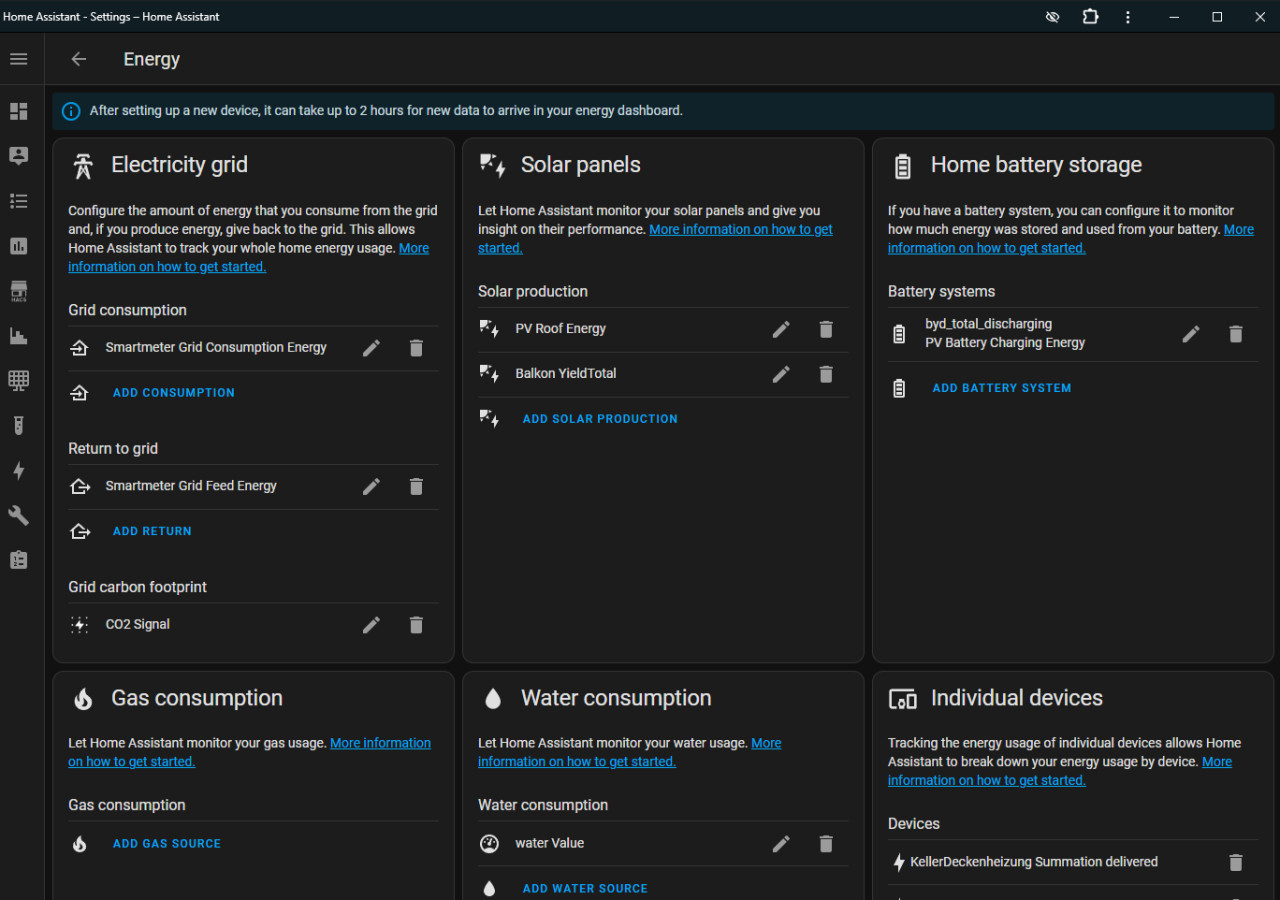This screenshot has height=900, width=1280.
Task: Edit the PV Roof Energy solar source
Action: (781, 329)
